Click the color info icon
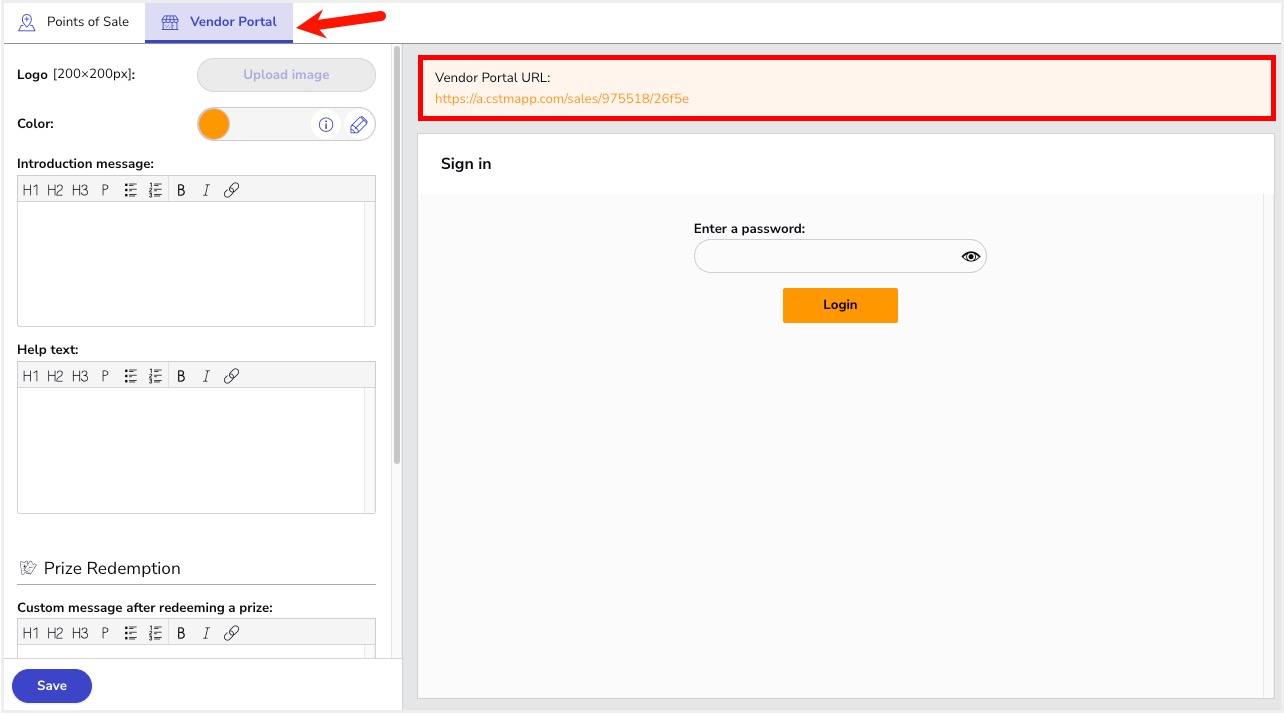This screenshot has height=714, width=1284. (x=326, y=125)
